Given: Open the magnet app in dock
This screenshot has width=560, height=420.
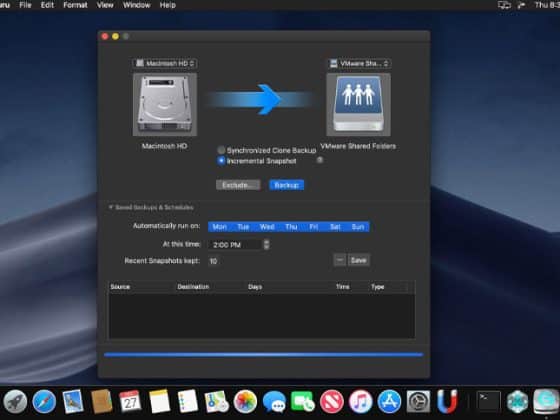Looking at the screenshot, I should pyautogui.click(x=447, y=401).
